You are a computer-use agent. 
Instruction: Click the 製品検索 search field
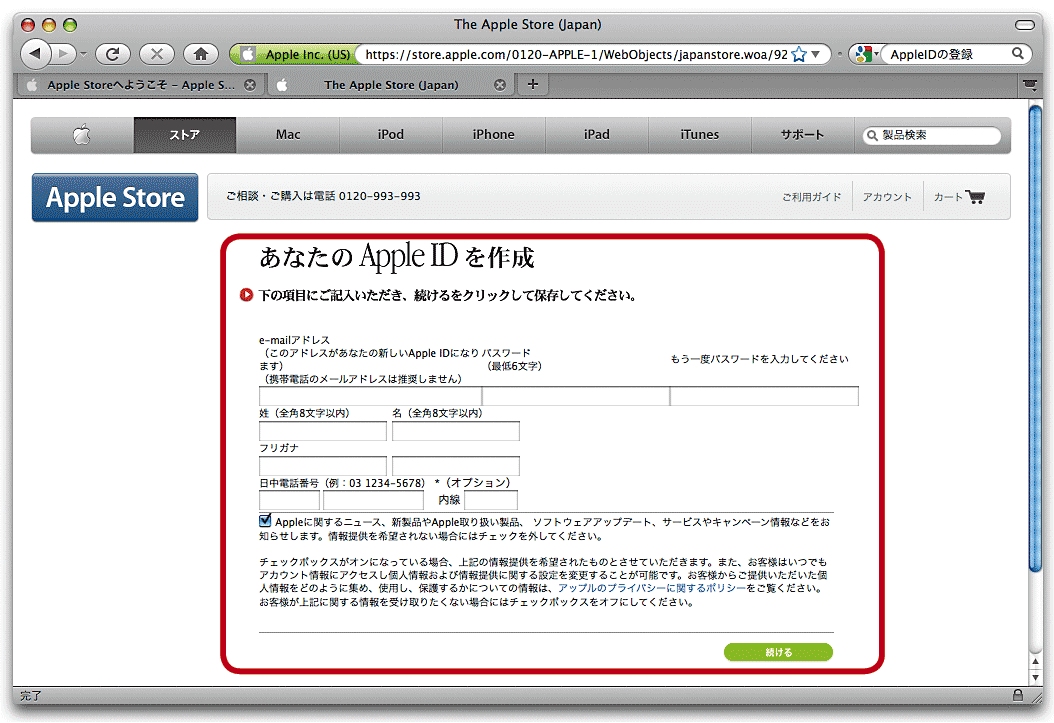[932, 135]
